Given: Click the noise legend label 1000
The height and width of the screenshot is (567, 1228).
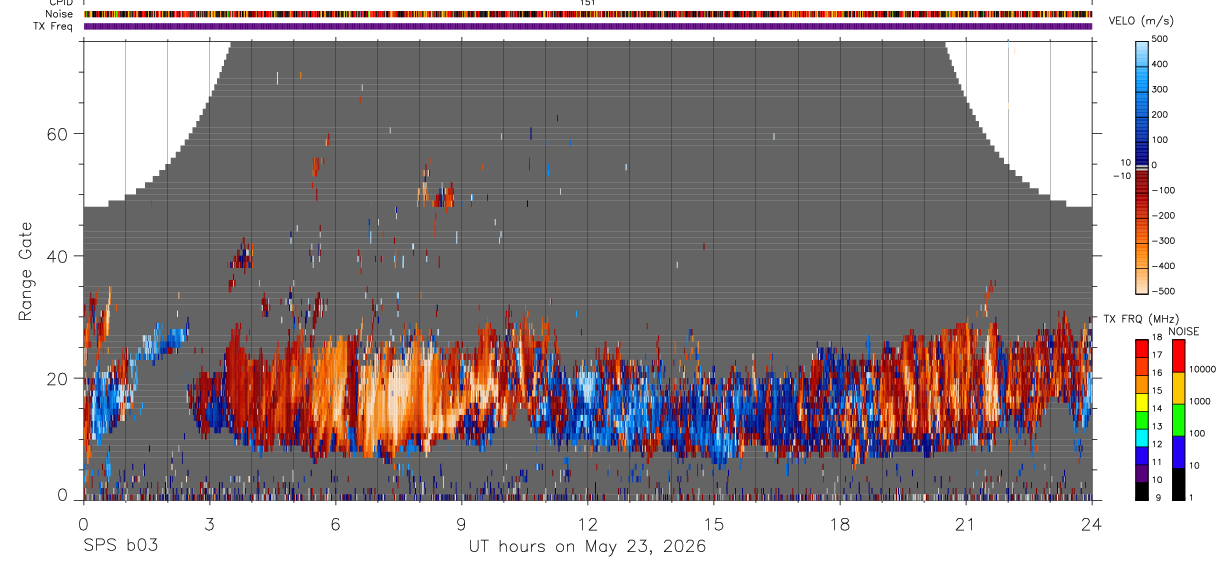Looking at the screenshot, I should pyautogui.click(x=1198, y=401).
